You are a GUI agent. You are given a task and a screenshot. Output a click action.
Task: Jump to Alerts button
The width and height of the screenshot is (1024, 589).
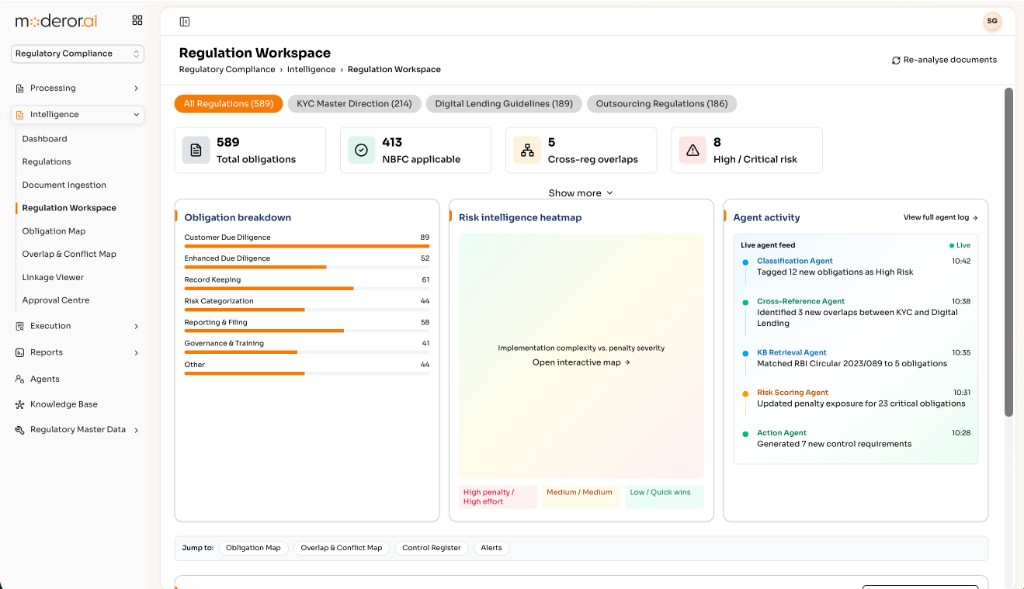491,548
